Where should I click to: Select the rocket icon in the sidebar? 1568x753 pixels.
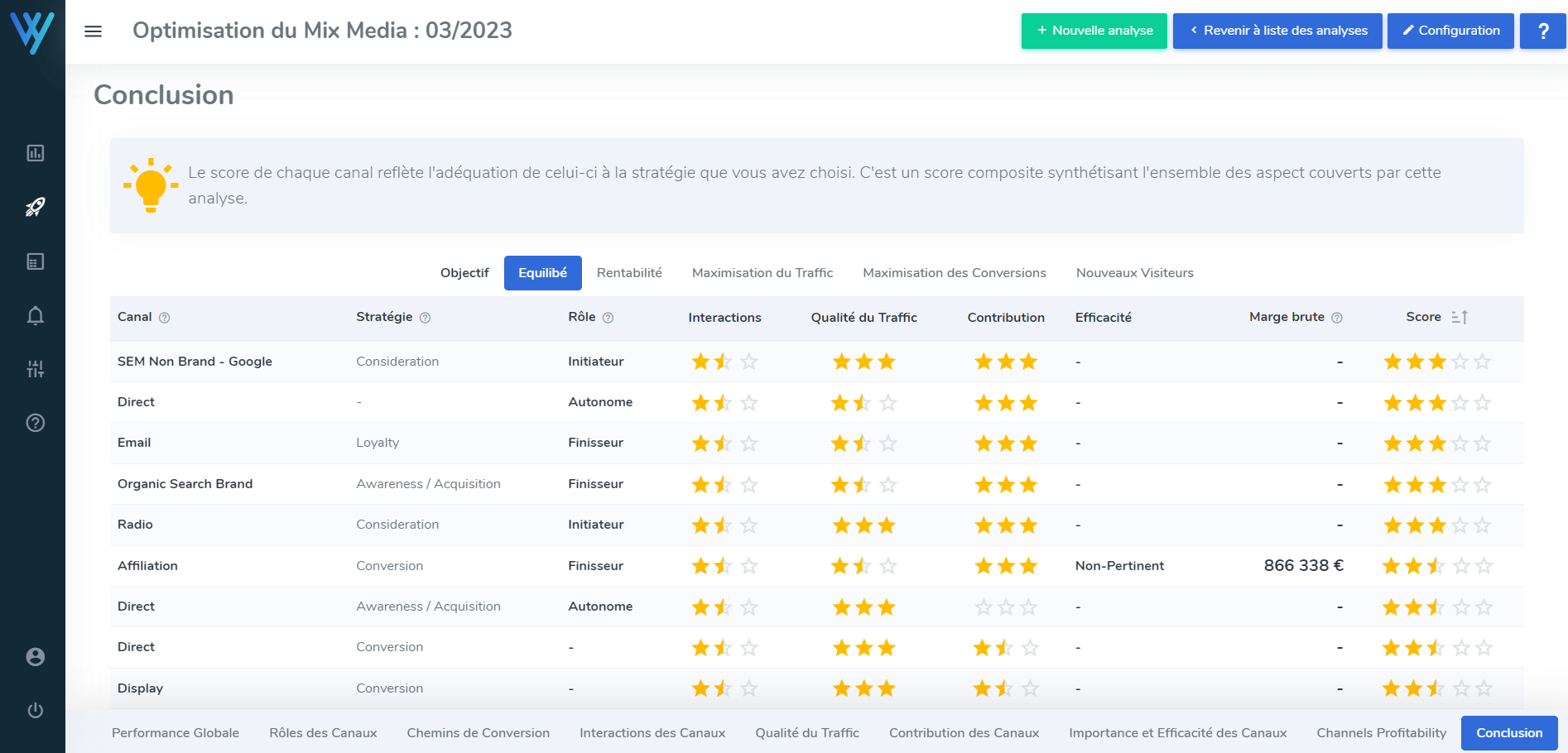[x=35, y=207]
